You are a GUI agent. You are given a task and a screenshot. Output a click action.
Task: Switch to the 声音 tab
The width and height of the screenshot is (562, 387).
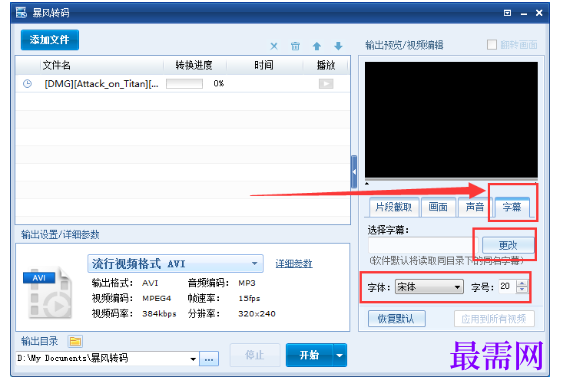pos(475,207)
